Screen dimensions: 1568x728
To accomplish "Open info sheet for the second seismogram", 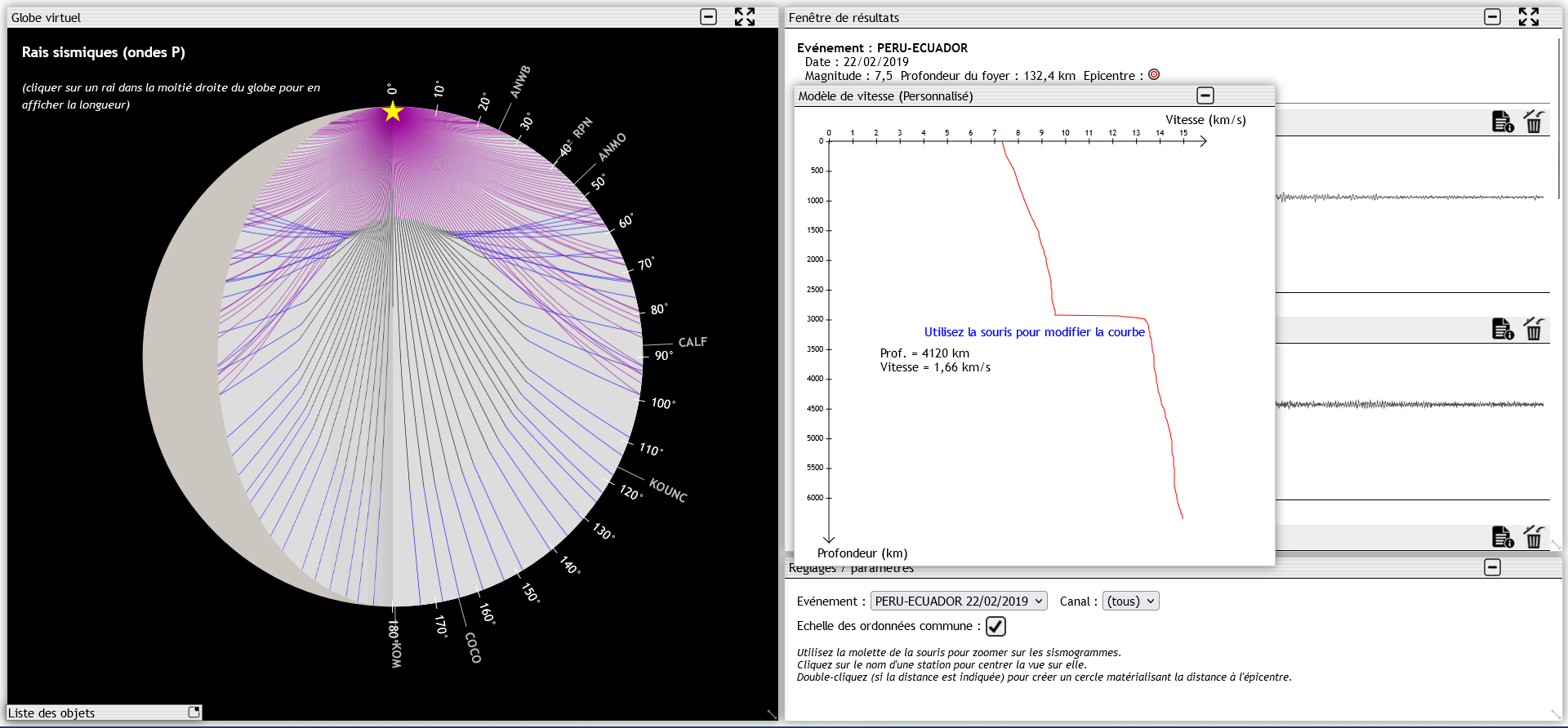I will 1502,329.
